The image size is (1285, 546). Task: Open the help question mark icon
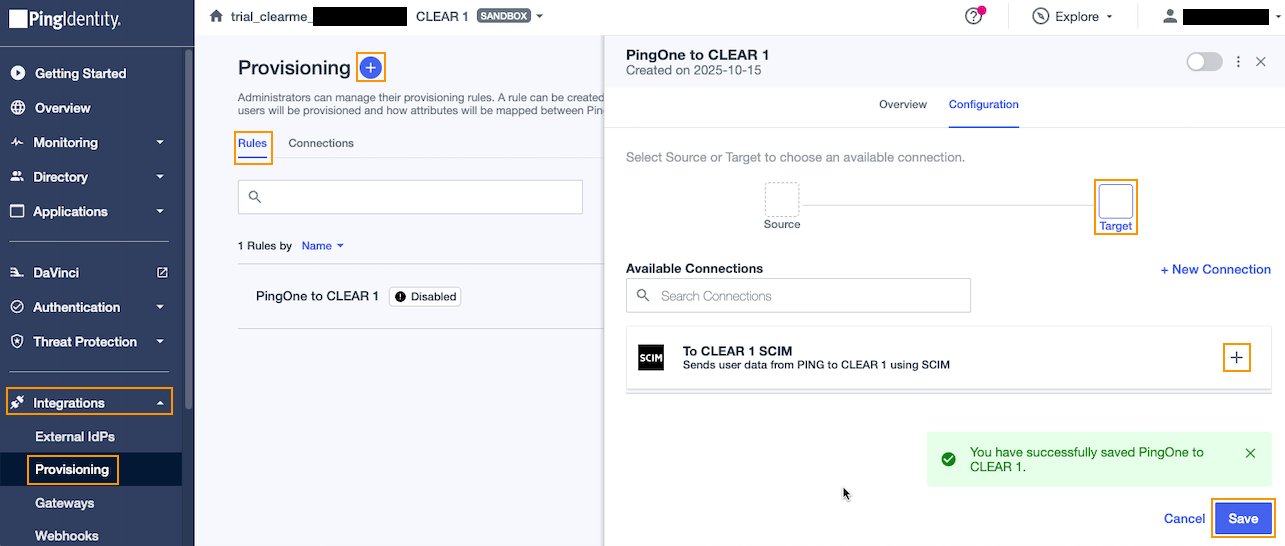(x=973, y=16)
